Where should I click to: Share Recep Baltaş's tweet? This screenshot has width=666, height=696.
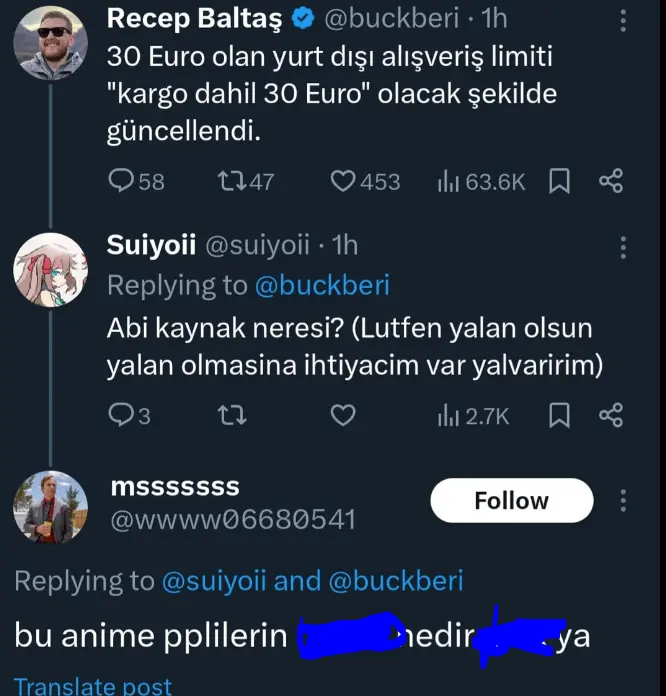[x=611, y=181]
